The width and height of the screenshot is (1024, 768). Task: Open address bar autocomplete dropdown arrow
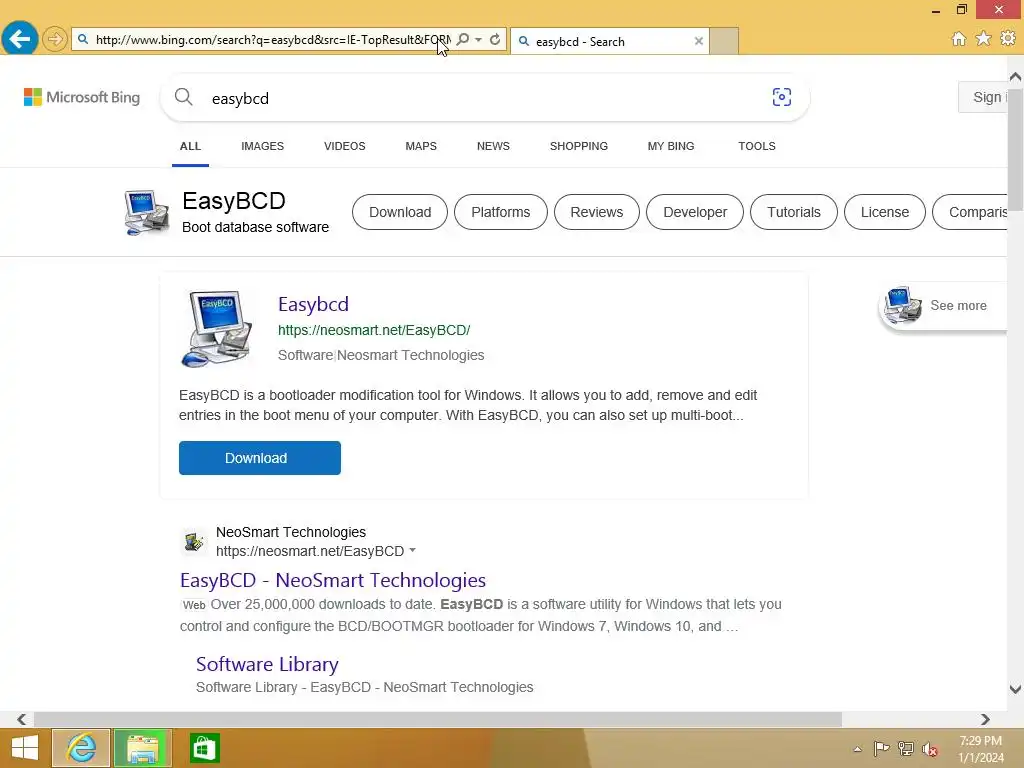(x=479, y=39)
